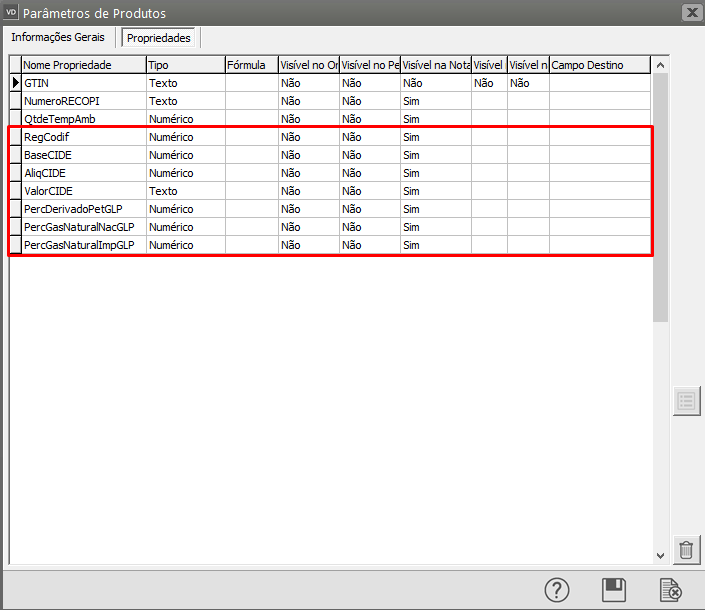Click the scrollbar down arrow

(660, 556)
